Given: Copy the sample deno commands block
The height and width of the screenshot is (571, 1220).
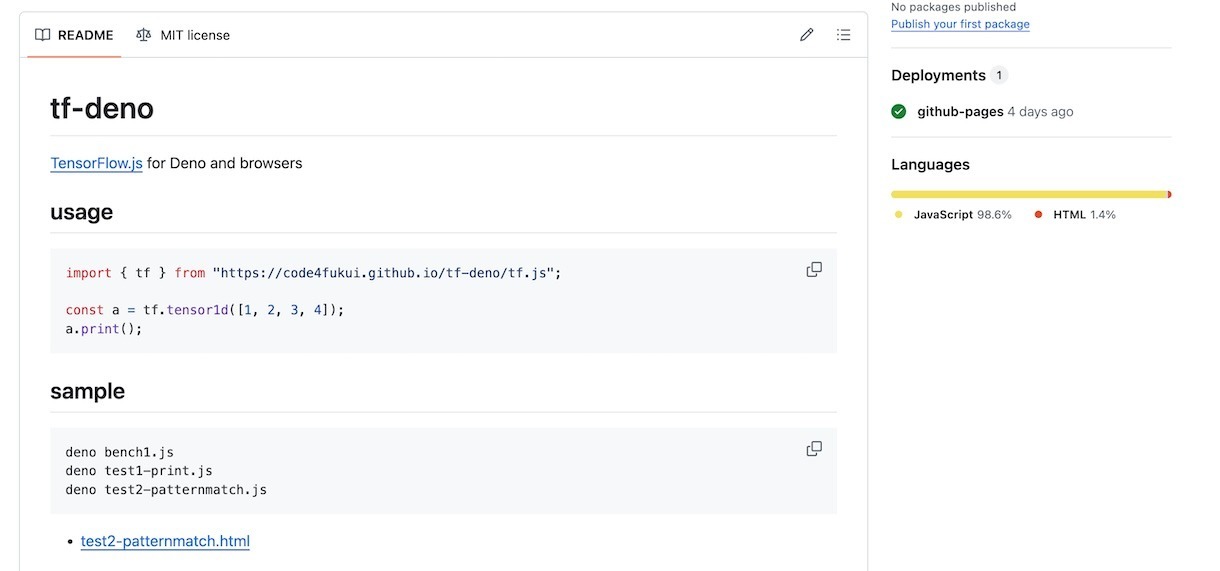Looking at the screenshot, I should click(x=814, y=449).
